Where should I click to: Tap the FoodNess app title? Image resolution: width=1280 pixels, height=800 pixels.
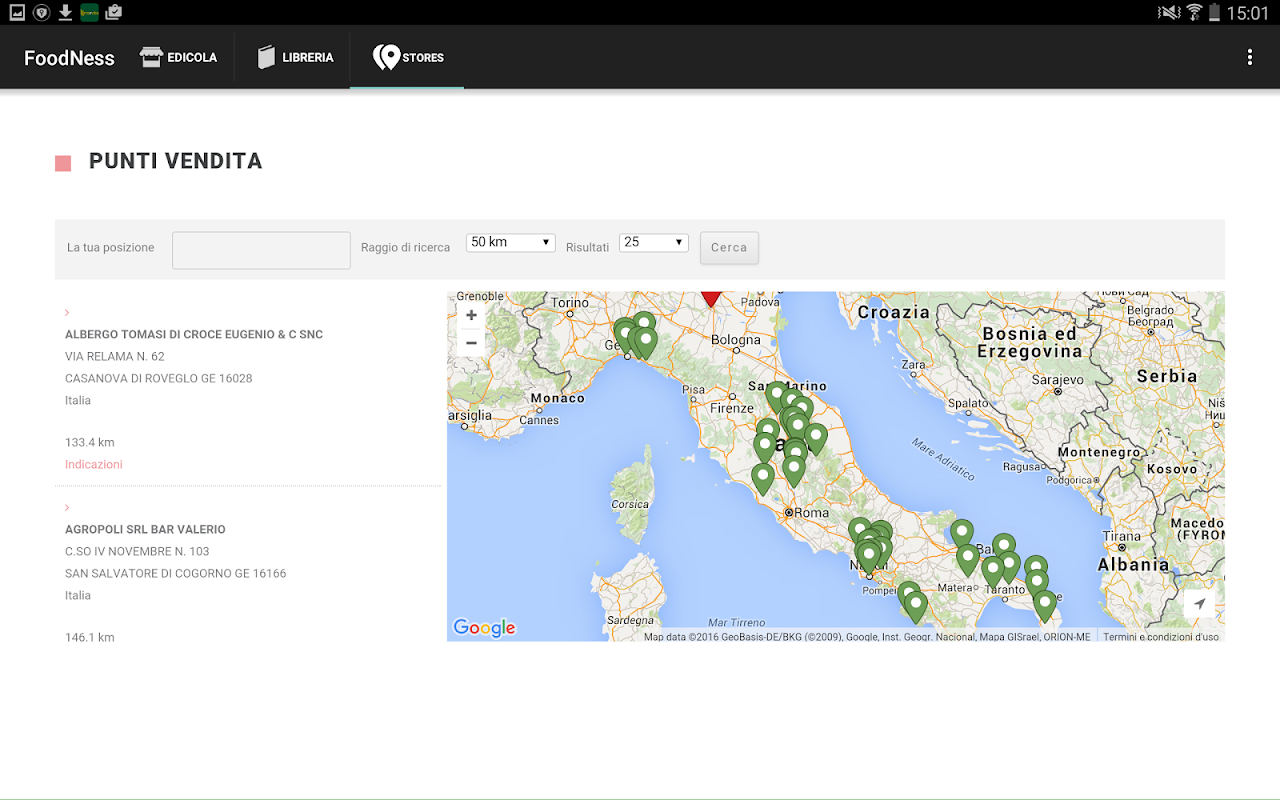tap(69, 57)
